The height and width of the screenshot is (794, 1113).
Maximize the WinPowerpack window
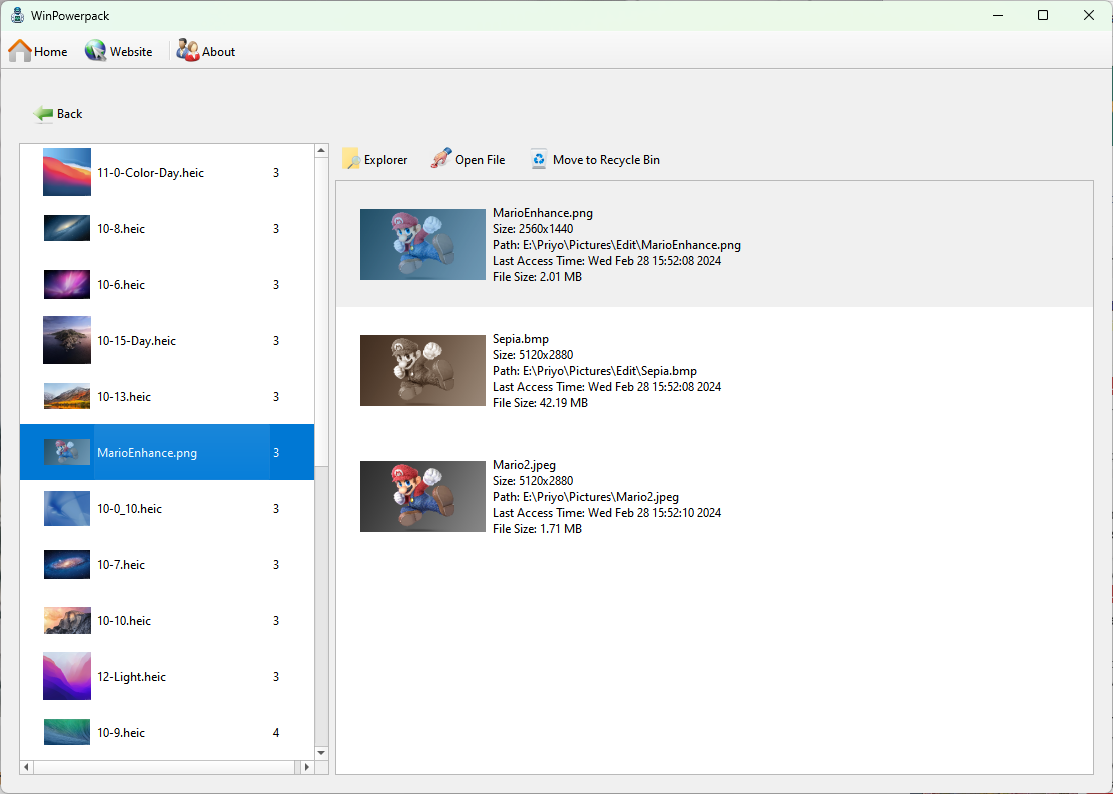(1043, 15)
